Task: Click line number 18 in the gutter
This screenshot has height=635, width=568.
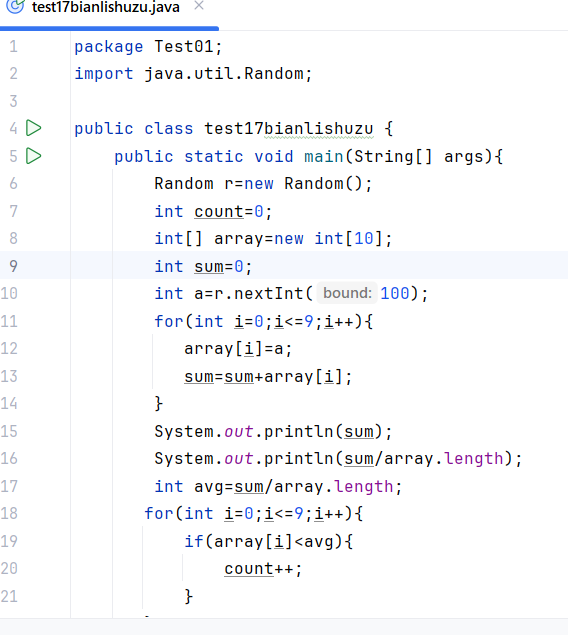Action: click(x=9, y=513)
